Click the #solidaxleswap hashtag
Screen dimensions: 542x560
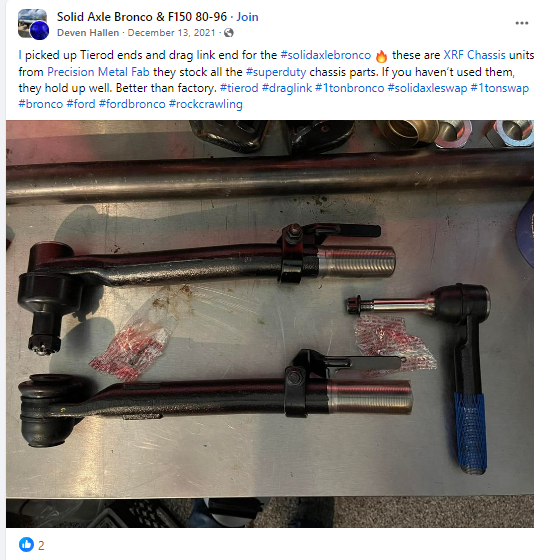pyautogui.click(x=427, y=88)
